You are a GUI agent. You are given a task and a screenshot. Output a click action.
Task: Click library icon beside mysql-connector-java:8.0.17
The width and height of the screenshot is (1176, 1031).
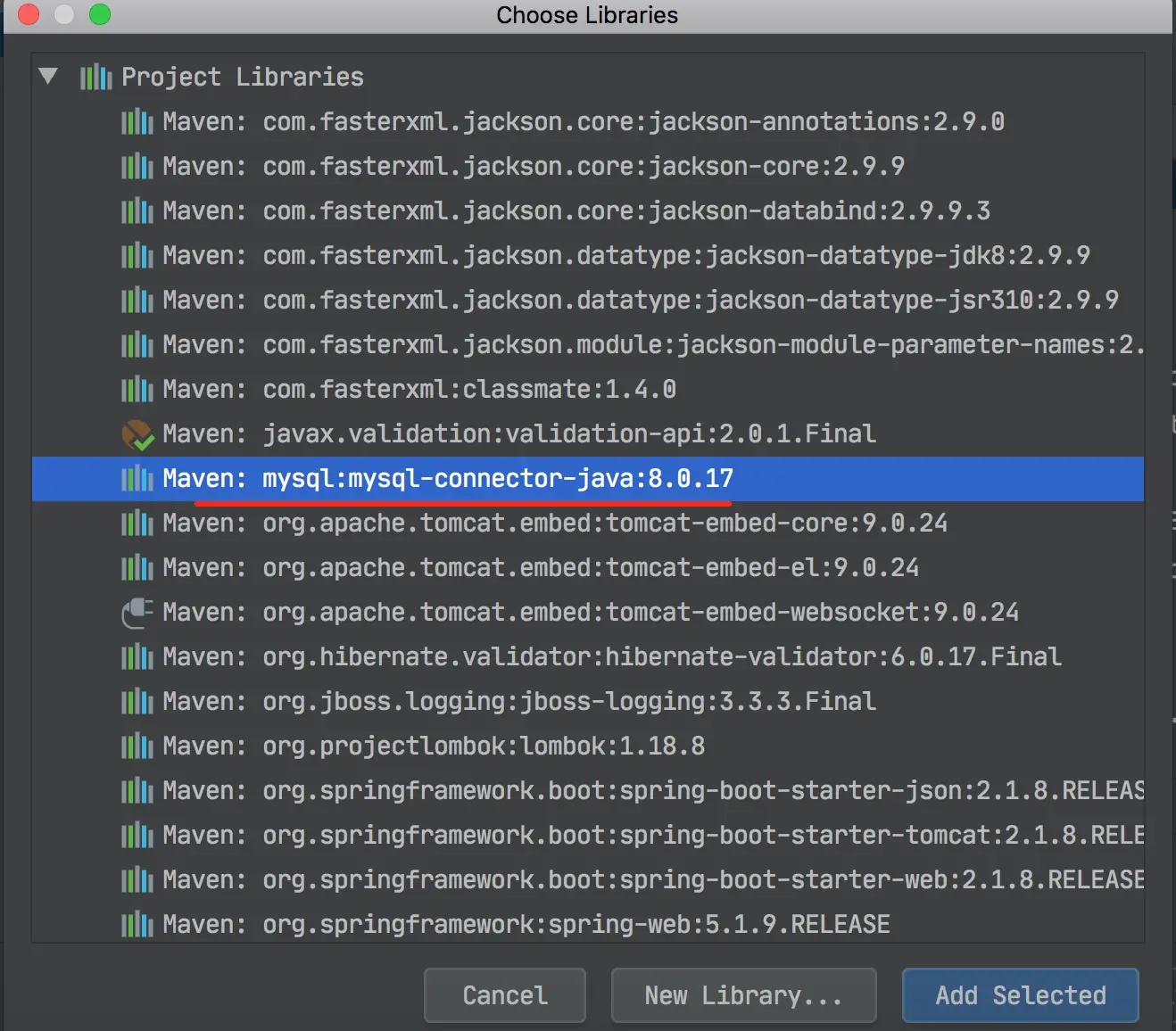(137, 478)
